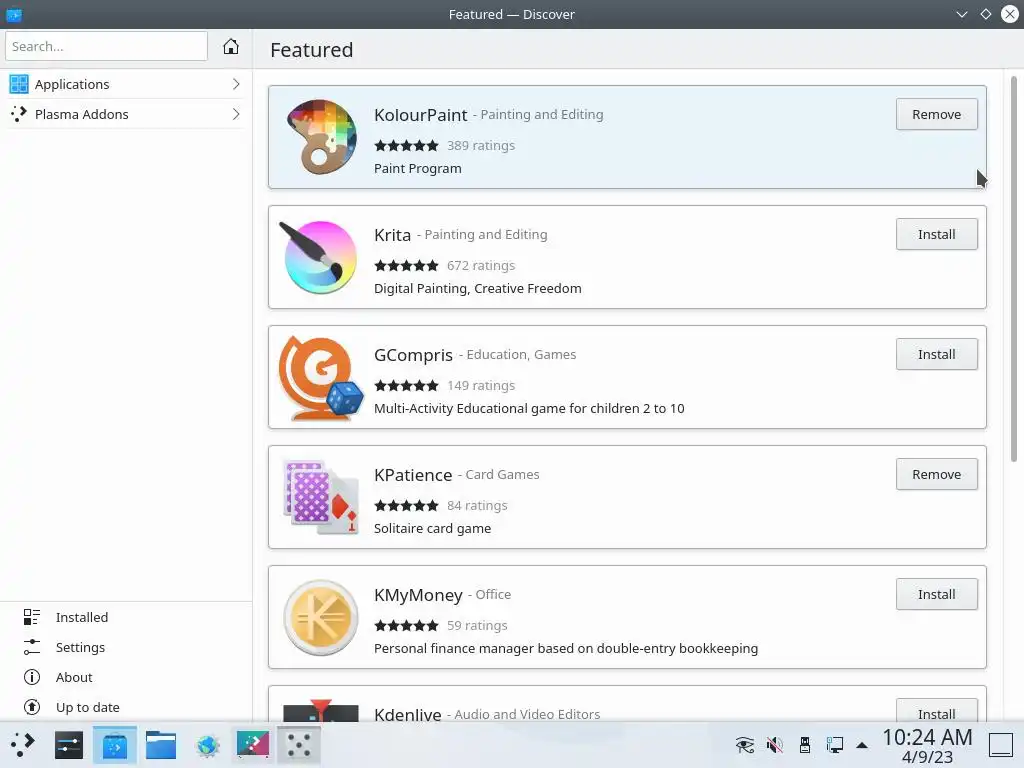Image resolution: width=1024 pixels, height=768 pixels.
Task: Click the 'Digital Painting, Creative Freedom' description
Action: (x=477, y=289)
